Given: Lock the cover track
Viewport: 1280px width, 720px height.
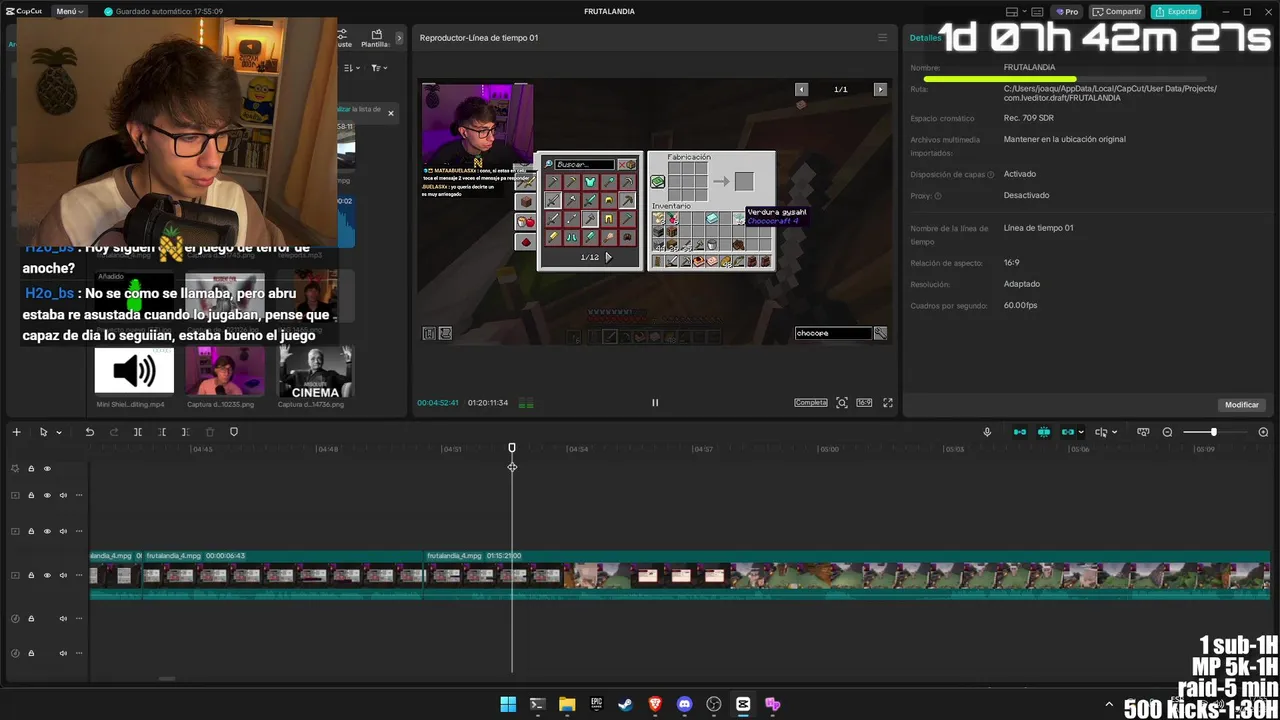Looking at the screenshot, I should (x=31, y=468).
